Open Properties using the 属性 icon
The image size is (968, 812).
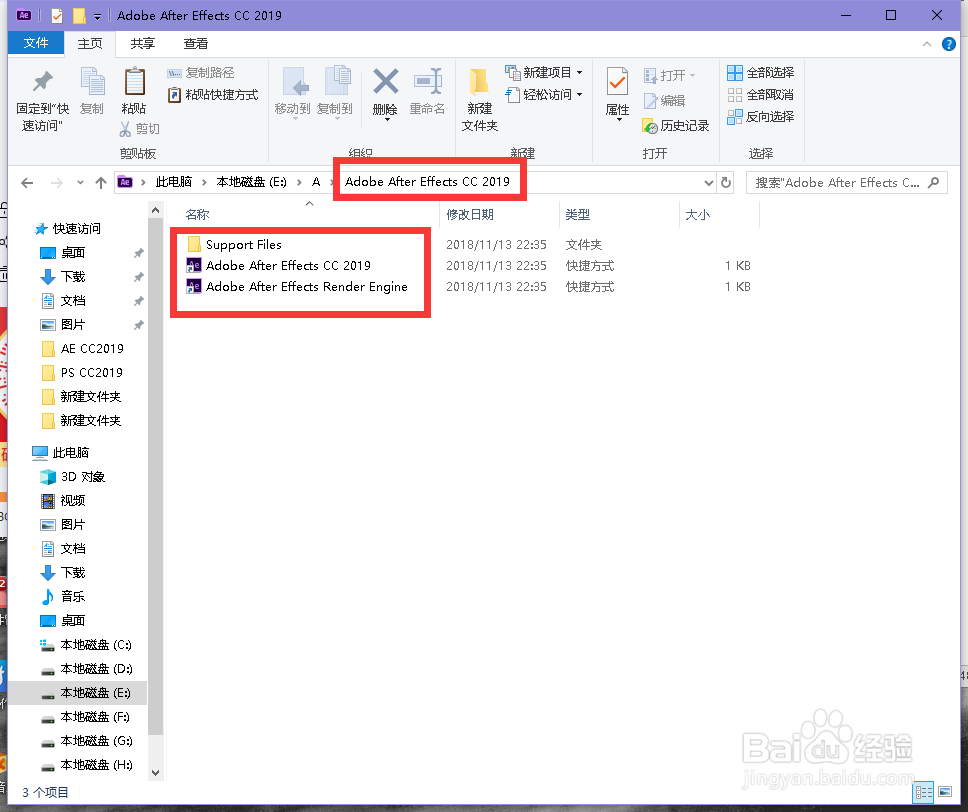617,90
